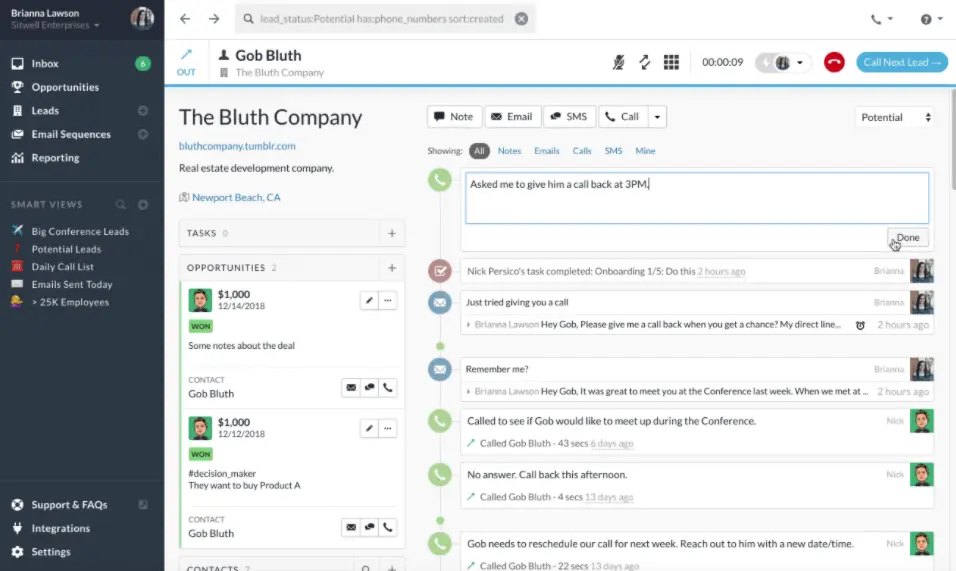Click Done to save call note
956x571 pixels.
click(908, 238)
